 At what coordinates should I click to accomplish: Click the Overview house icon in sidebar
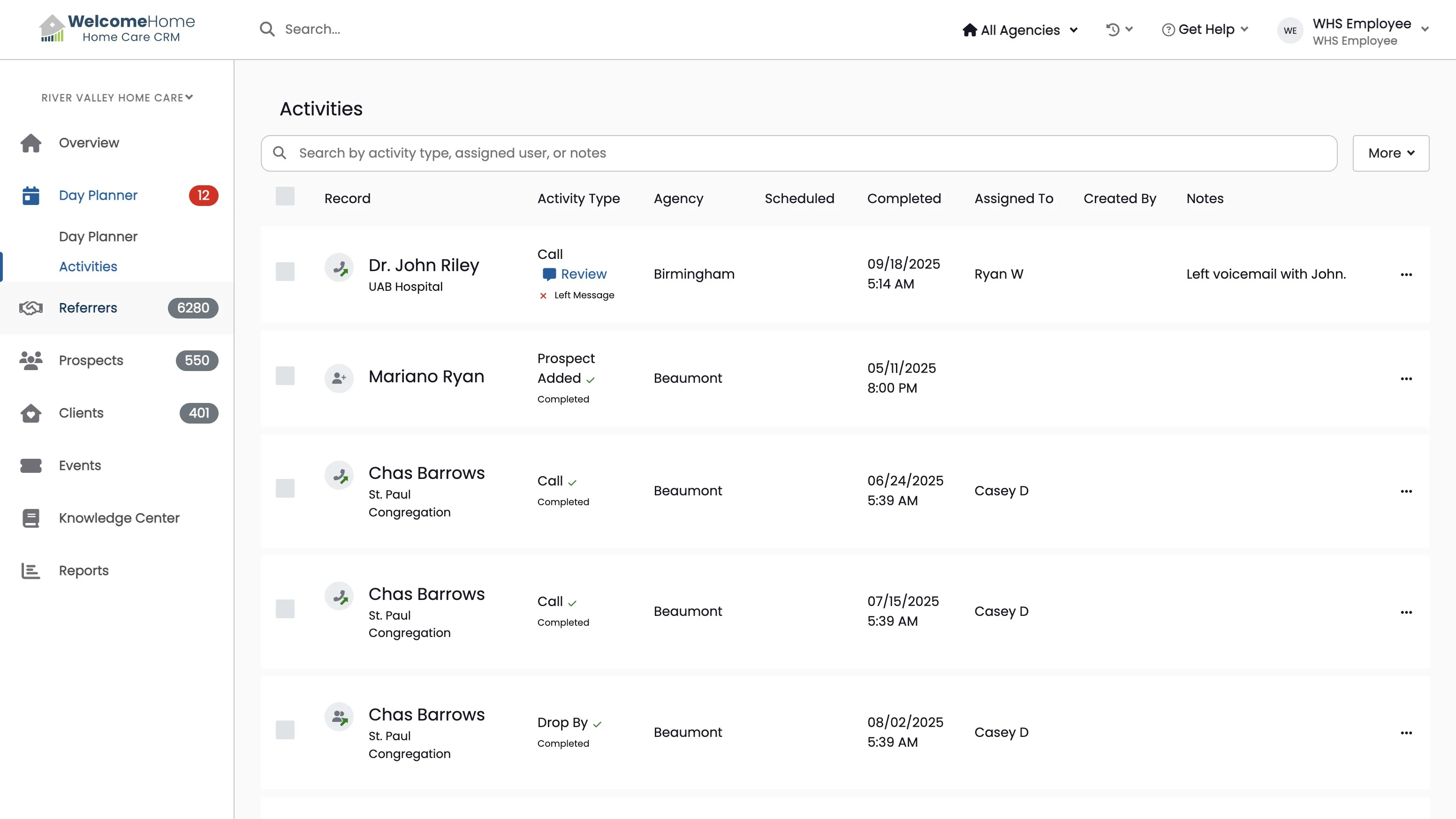click(30, 143)
